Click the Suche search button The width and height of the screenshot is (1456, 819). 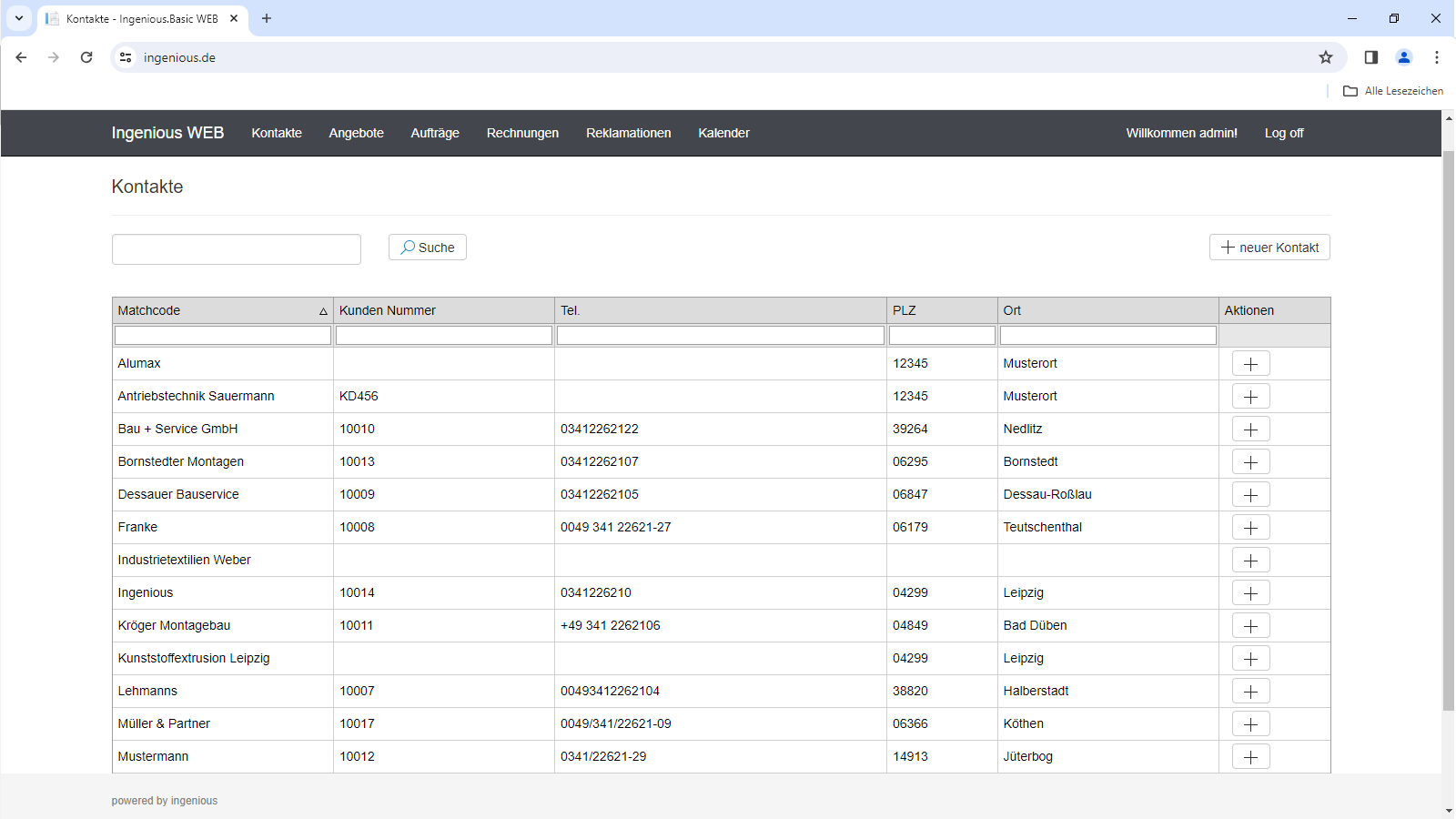point(428,248)
